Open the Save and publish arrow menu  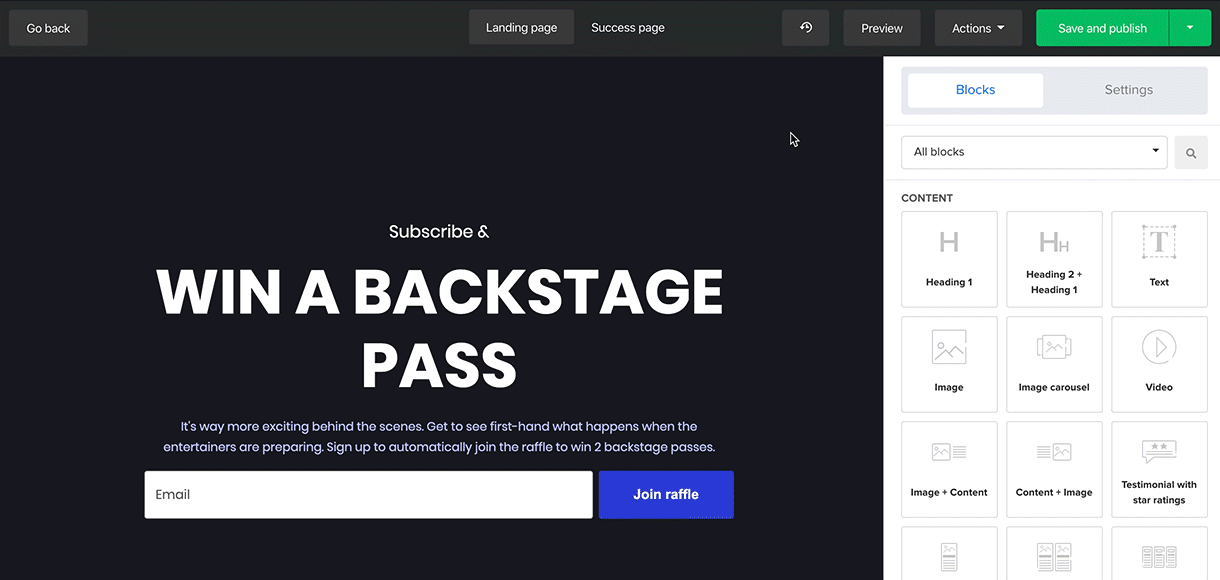pyautogui.click(x=1189, y=28)
